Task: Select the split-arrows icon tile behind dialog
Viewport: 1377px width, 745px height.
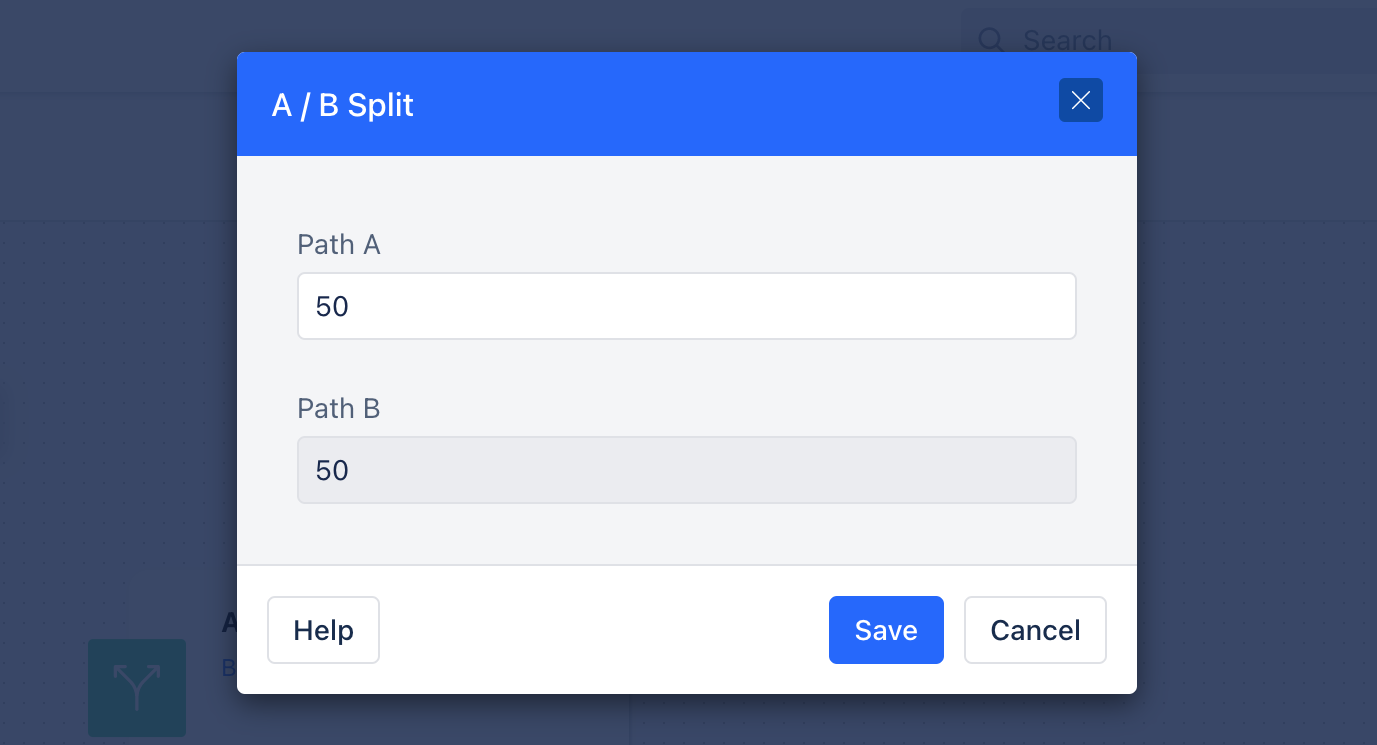Action: [137, 688]
